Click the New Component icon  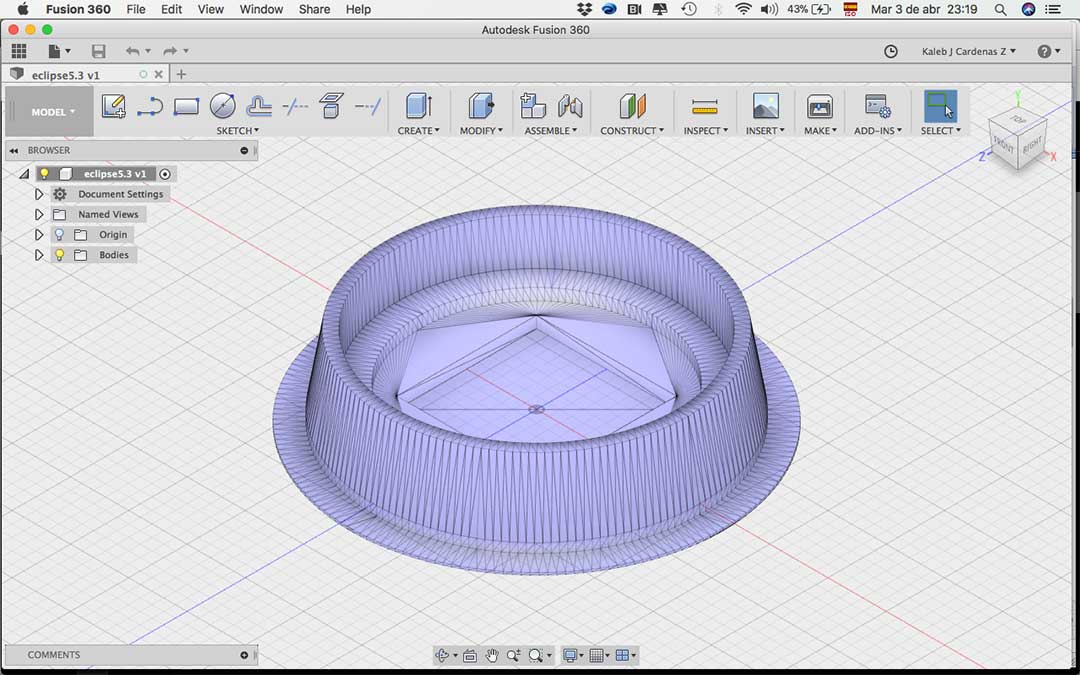(x=532, y=106)
